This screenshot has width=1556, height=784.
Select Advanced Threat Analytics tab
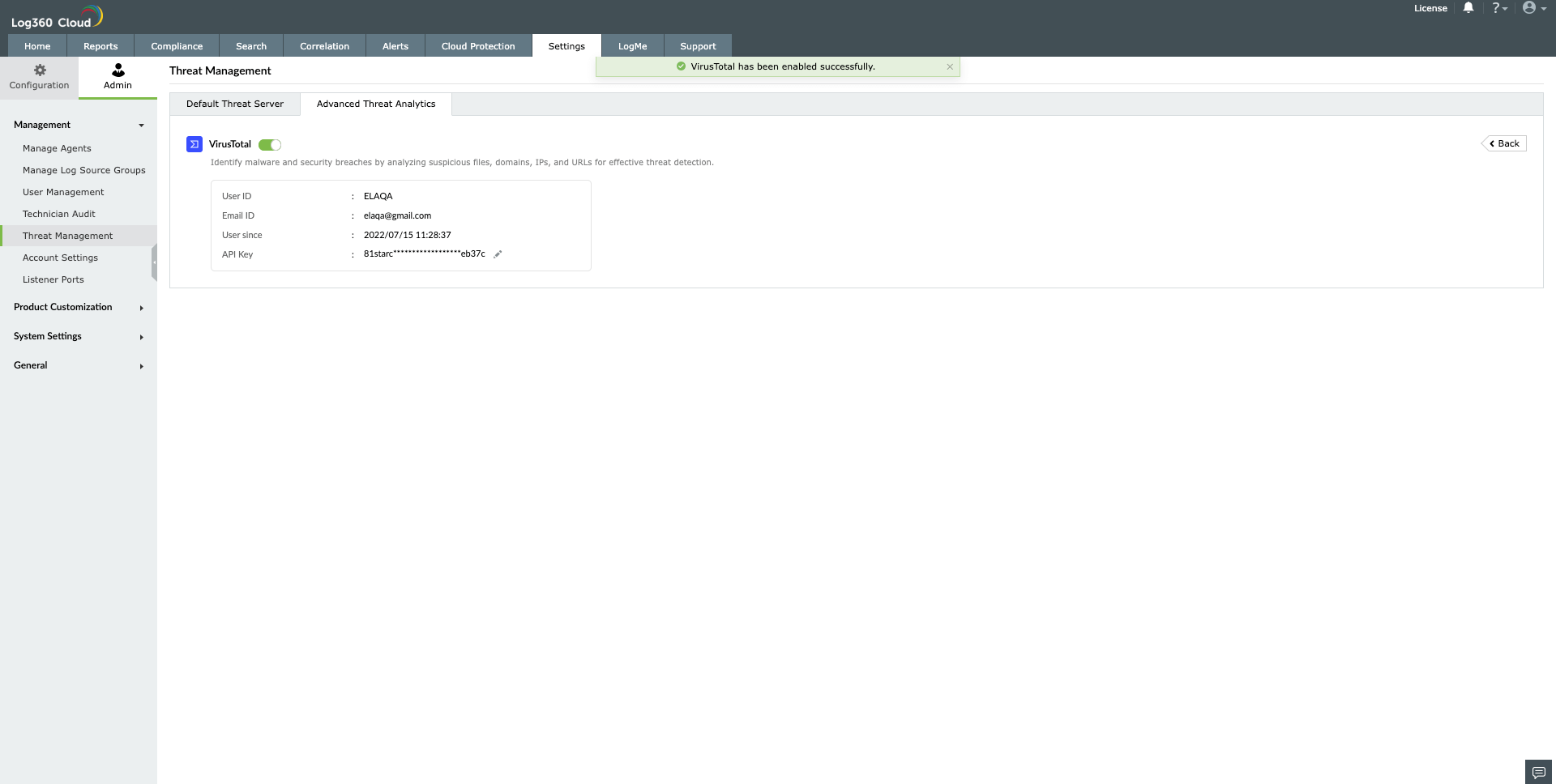pos(376,104)
